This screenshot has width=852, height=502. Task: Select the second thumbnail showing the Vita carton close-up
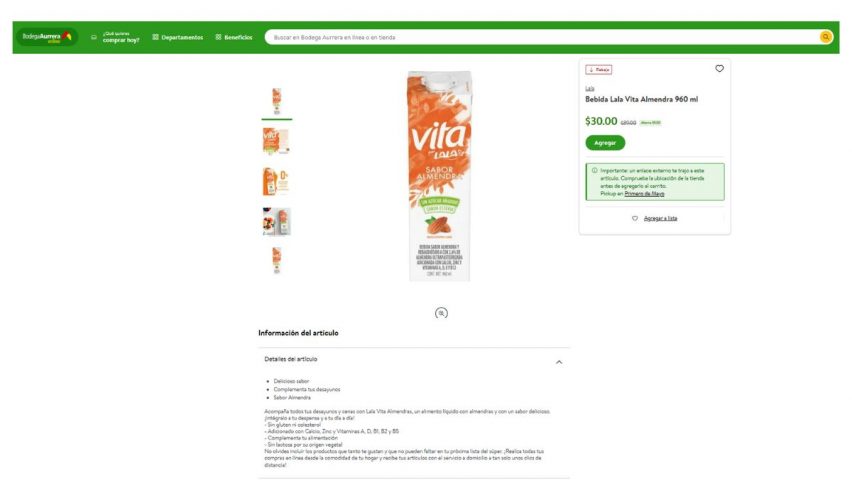277,141
